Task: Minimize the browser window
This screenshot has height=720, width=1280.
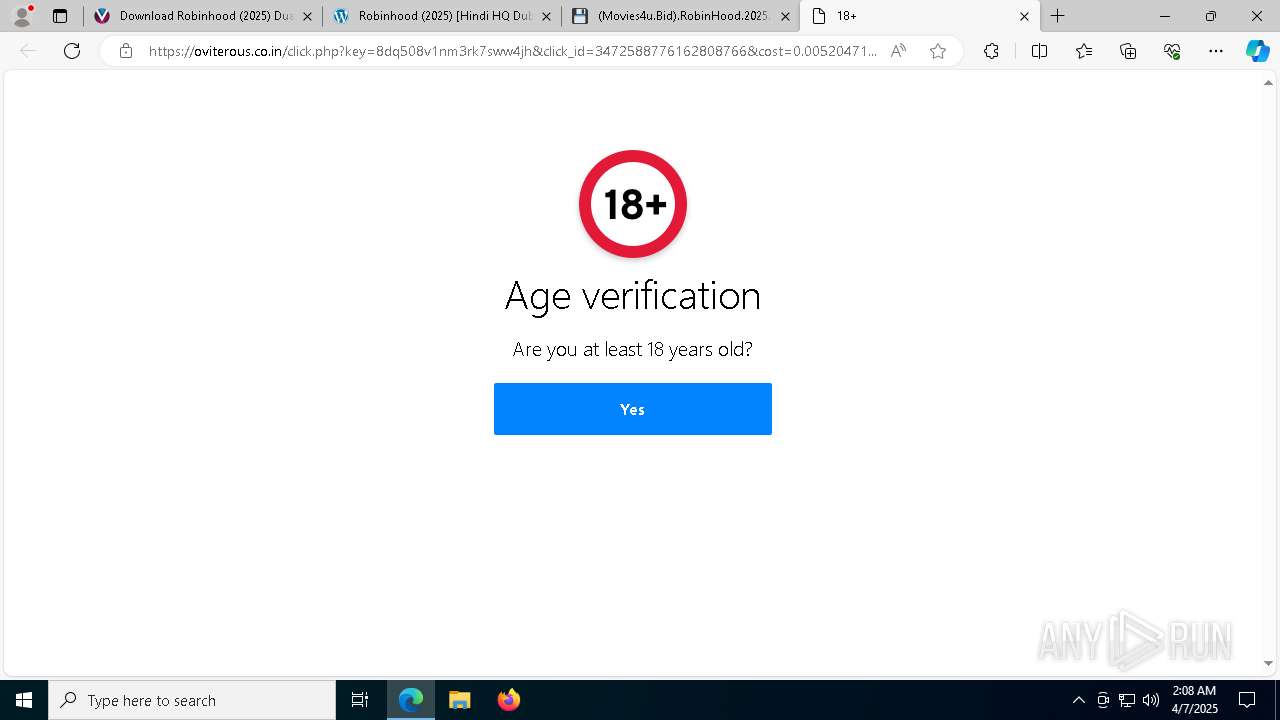Action: (1165, 16)
